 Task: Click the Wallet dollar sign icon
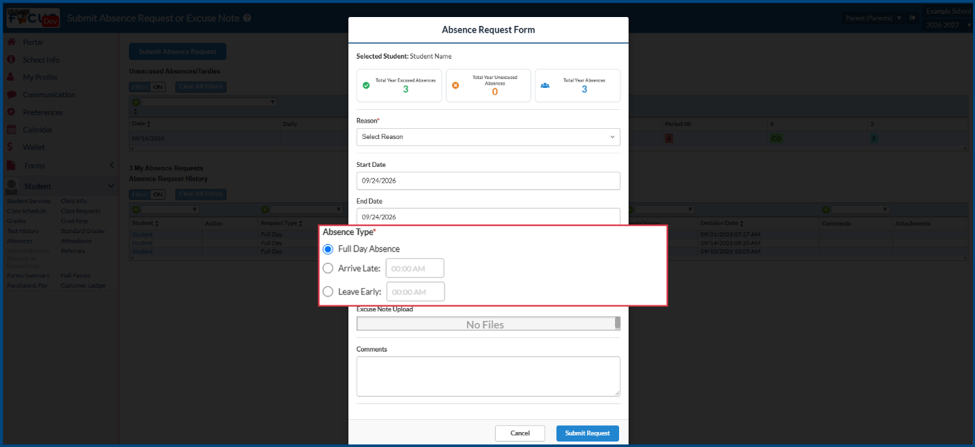[x=10, y=147]
